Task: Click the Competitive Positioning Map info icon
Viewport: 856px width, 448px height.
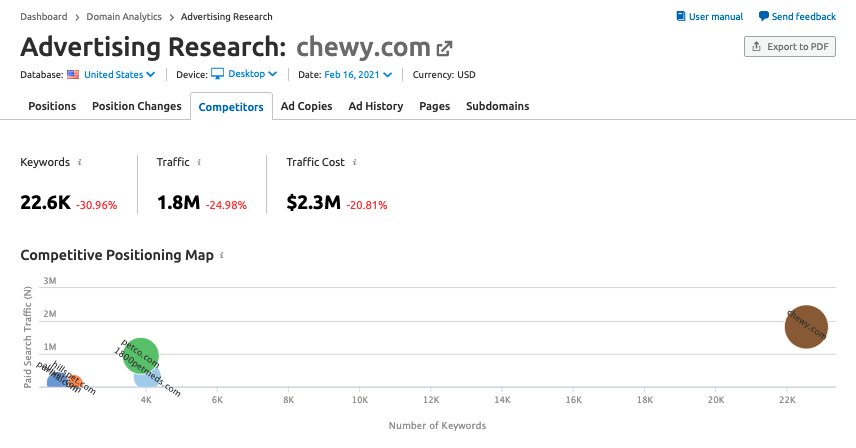Action: click(222, 255)
